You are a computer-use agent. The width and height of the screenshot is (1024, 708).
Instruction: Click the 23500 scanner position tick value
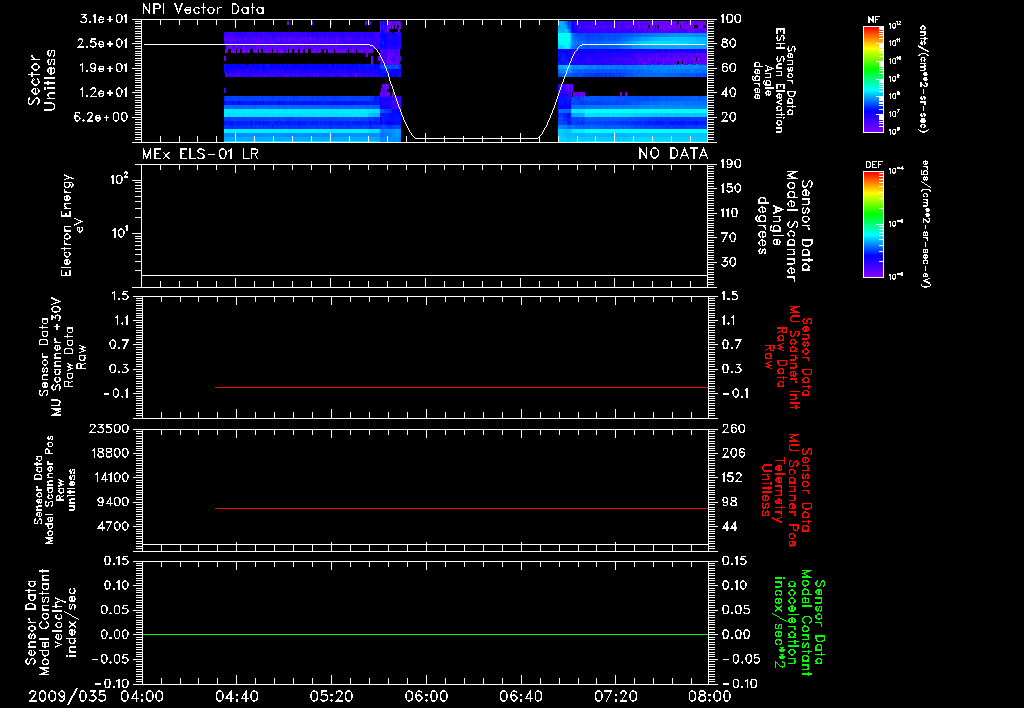pos(110,429)
